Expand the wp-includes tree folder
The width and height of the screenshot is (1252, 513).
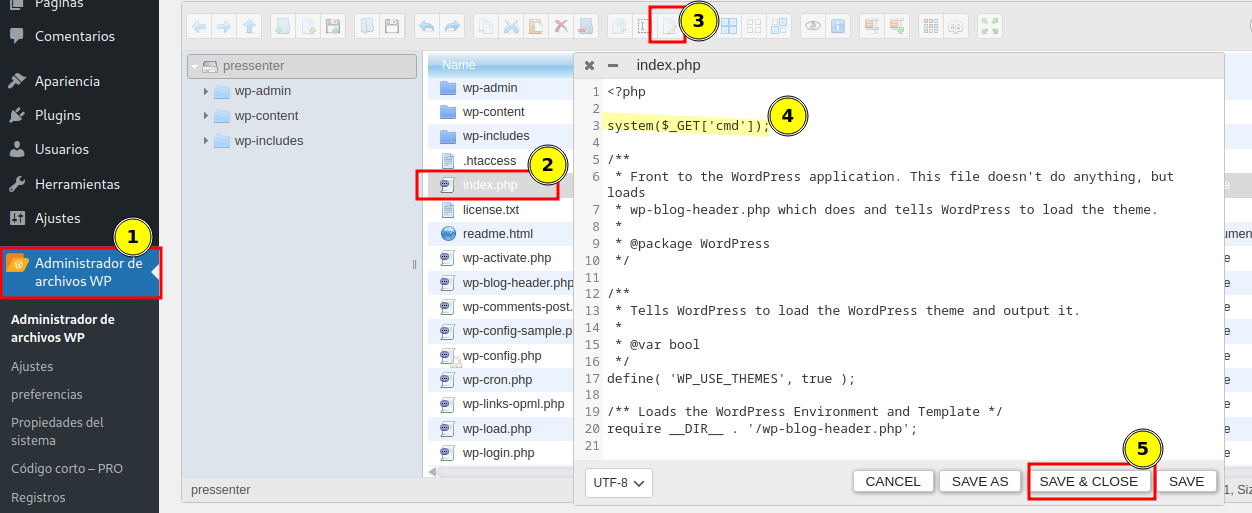coord(206,141)
